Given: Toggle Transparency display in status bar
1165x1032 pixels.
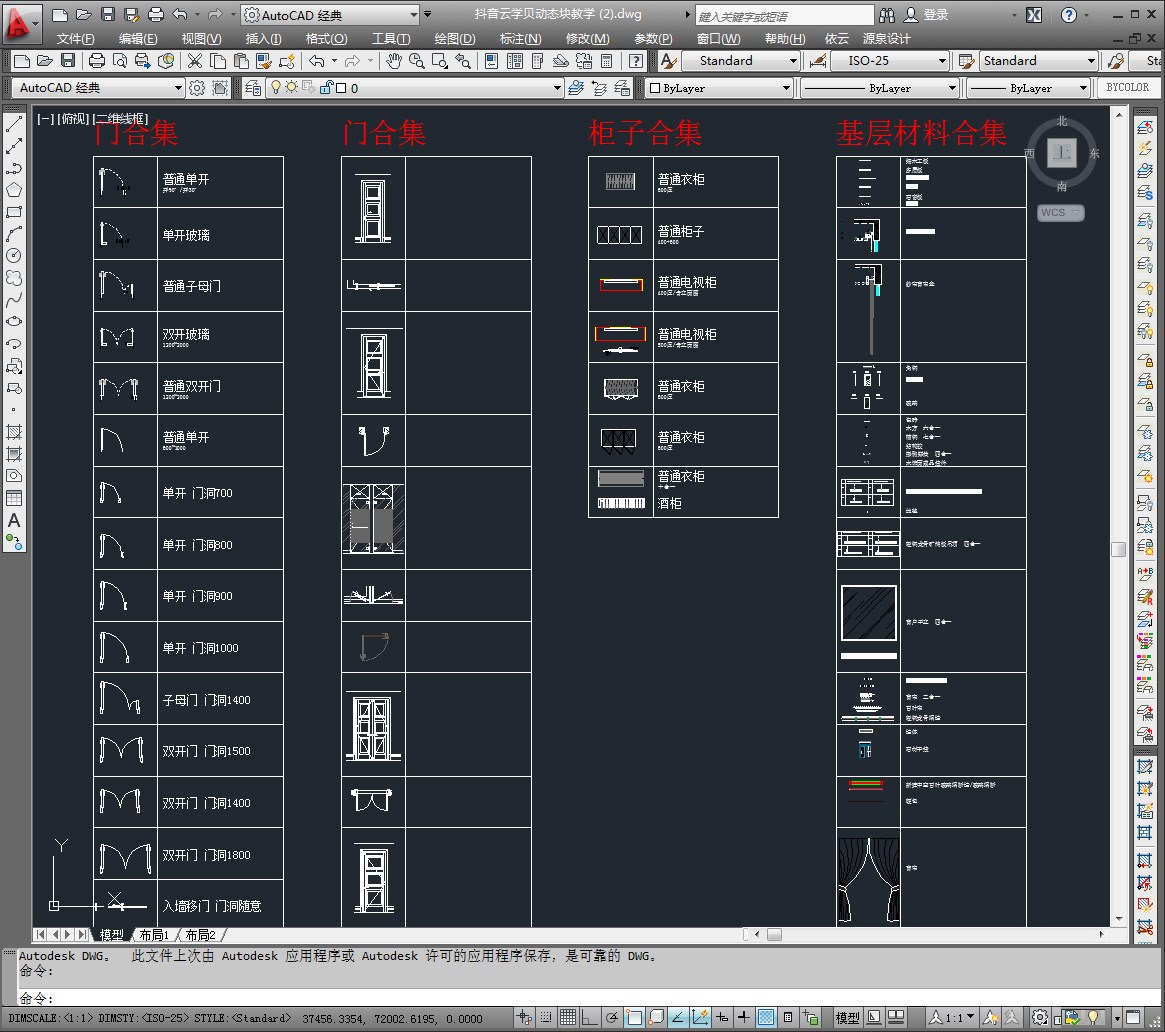Looking at the screenshot, I should (x=766, y=1017).
